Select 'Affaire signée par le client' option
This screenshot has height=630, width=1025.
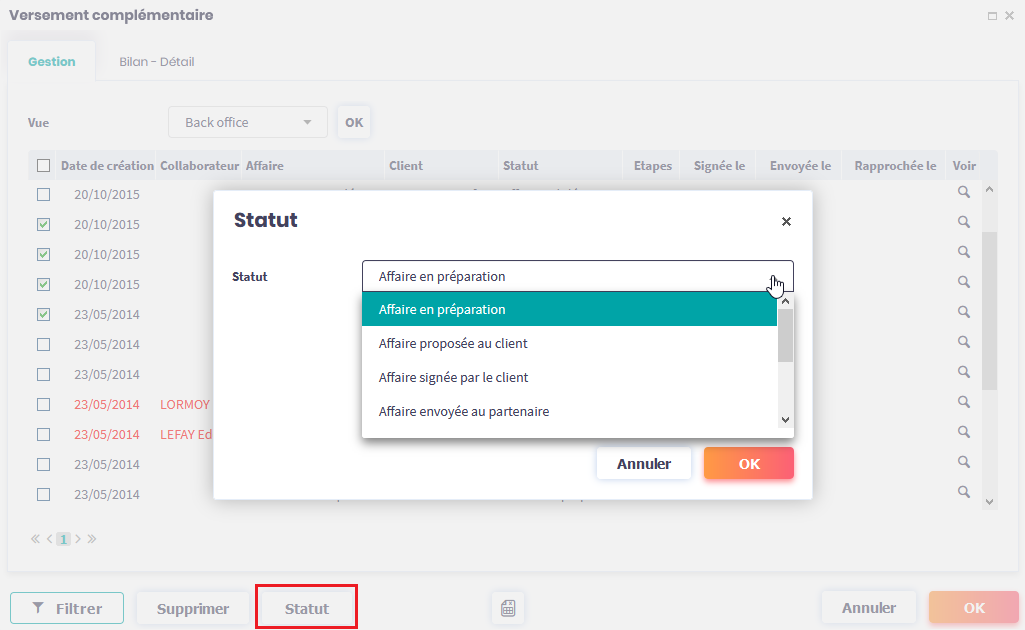click(453, 378)
